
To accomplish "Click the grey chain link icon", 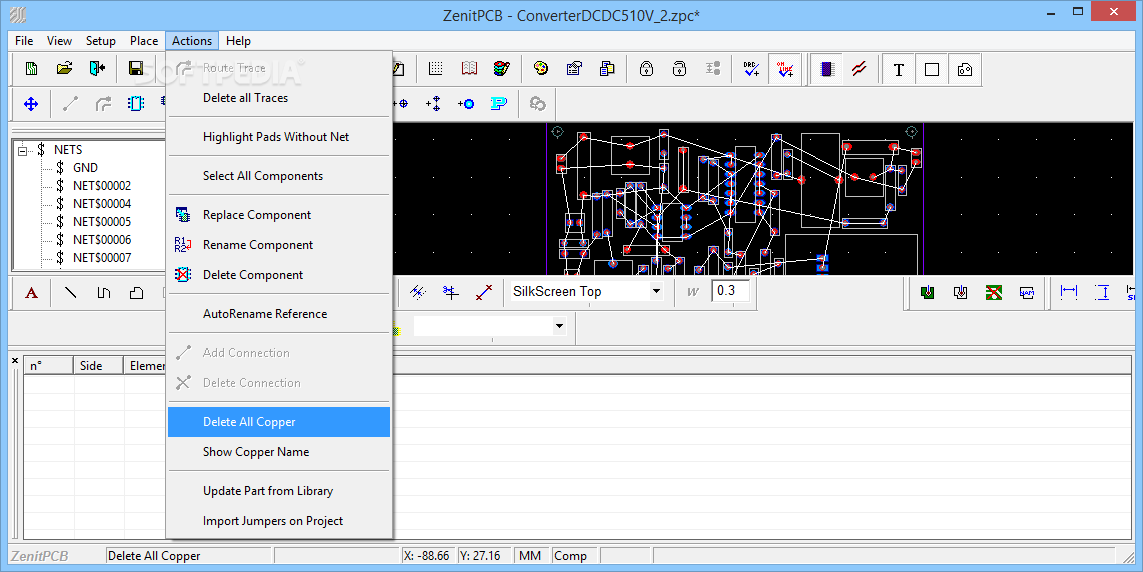I will coord(538,104).
